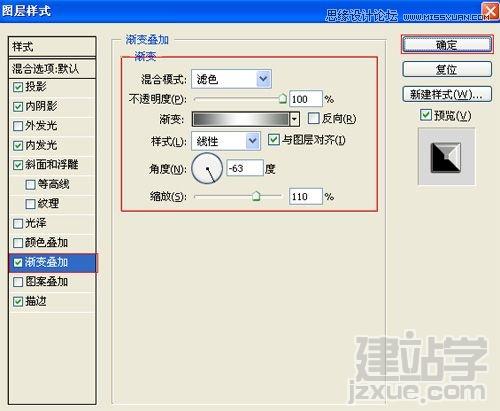Open the 混合选项:默认 blending options entry

(x=53, y=69)
